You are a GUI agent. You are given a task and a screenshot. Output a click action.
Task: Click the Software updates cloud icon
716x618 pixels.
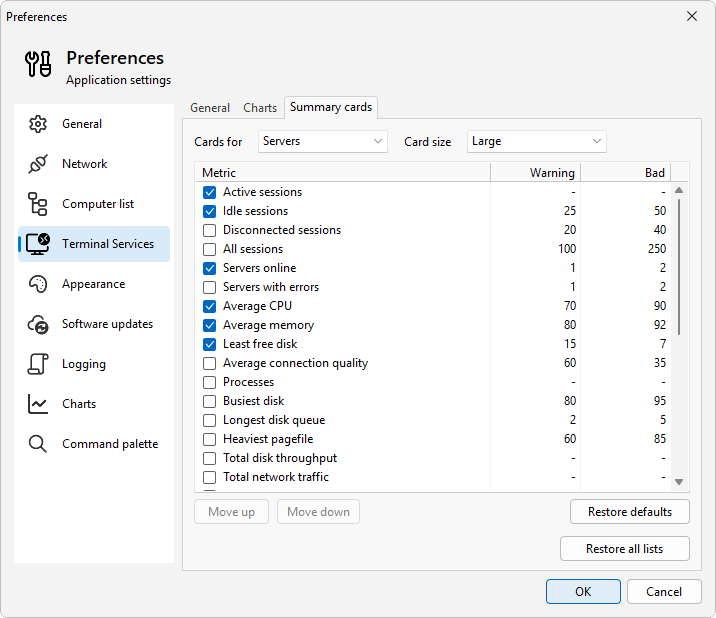(x=38, y=324)
